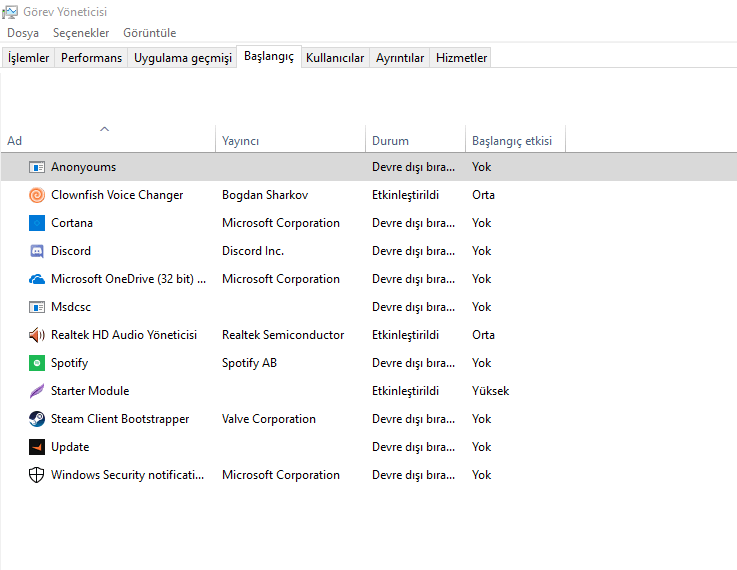Click Yüksek impact for Starter Module
Image resolution: width=737 pixels, height=570 pixels.
(x=490, y=391)
